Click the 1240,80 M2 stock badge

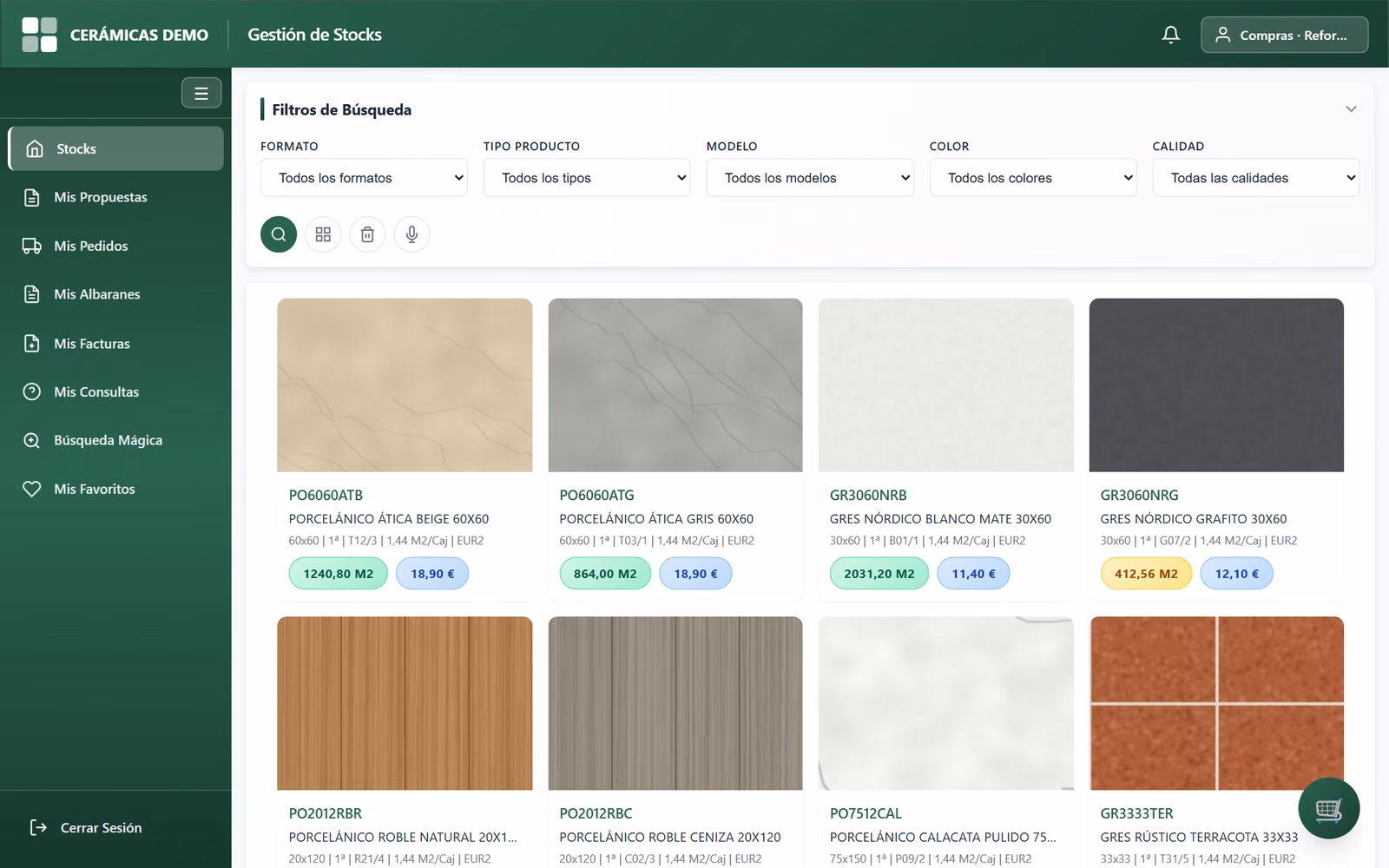[339, 574]
